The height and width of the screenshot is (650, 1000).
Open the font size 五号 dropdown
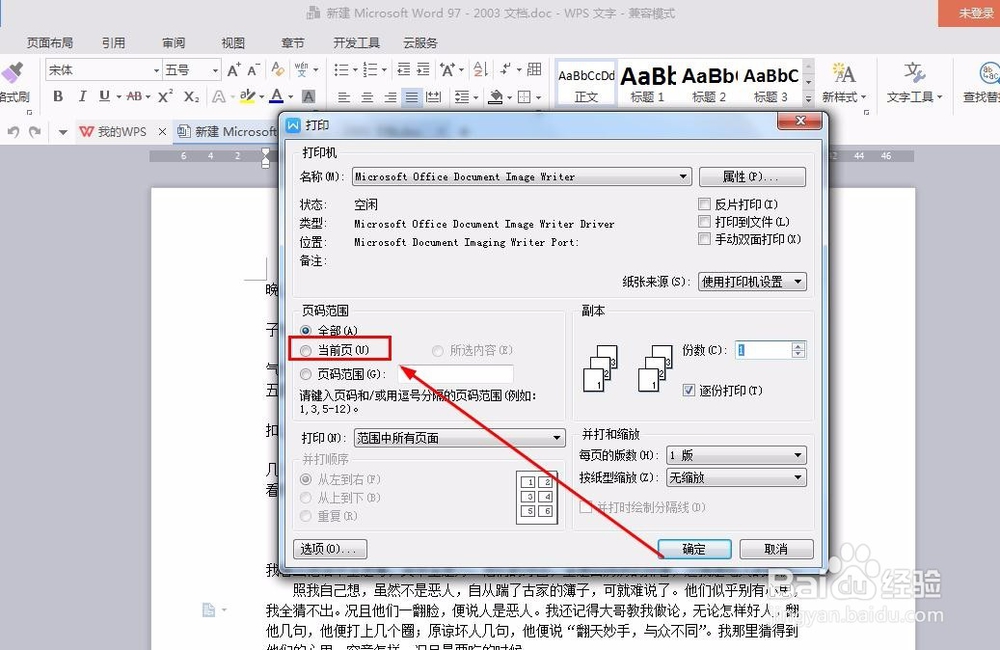tap(215, 70)
